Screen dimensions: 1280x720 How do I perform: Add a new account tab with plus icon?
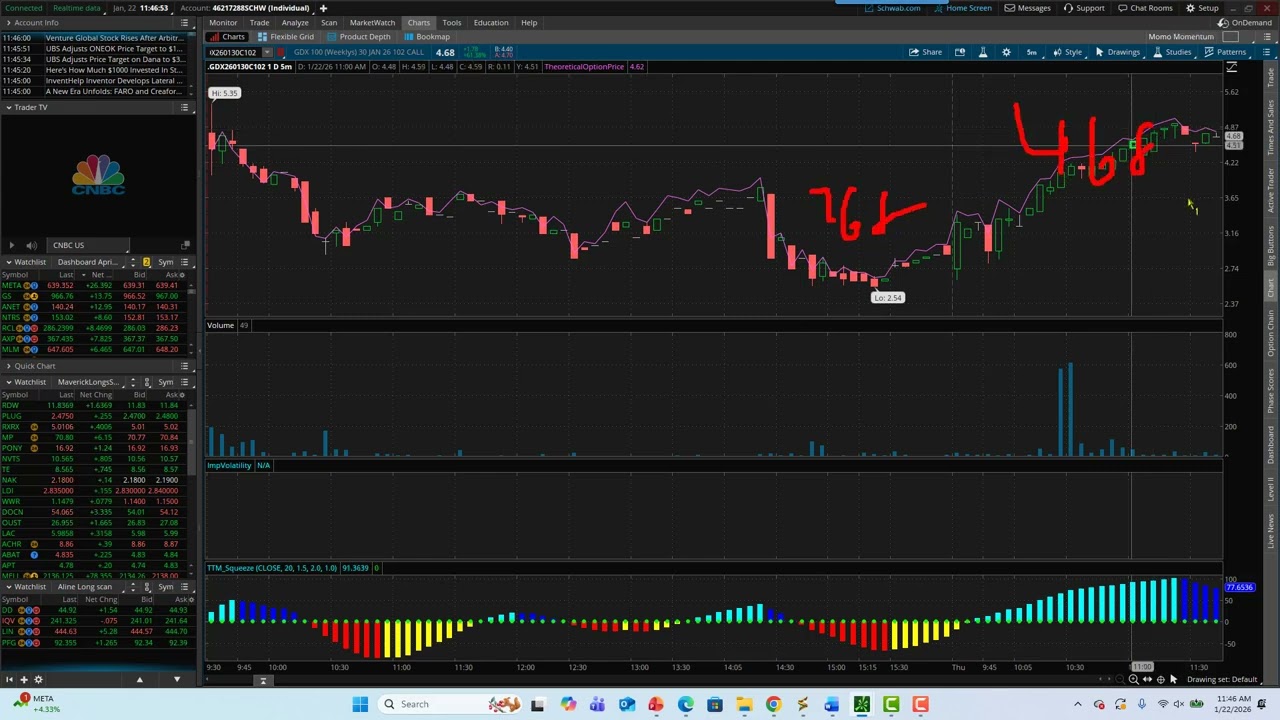point(323,8)
